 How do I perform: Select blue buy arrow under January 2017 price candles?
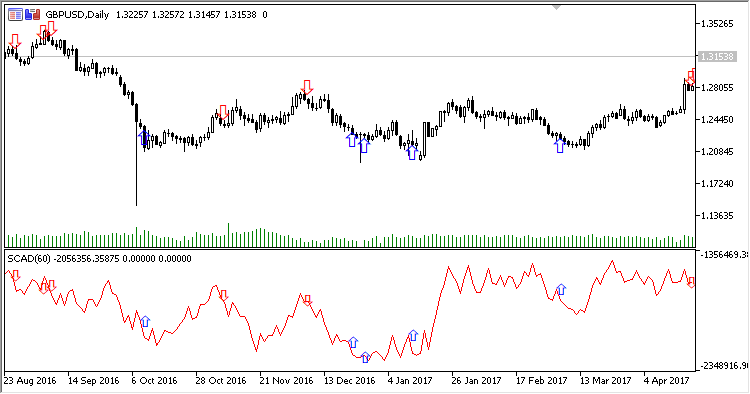412,153
